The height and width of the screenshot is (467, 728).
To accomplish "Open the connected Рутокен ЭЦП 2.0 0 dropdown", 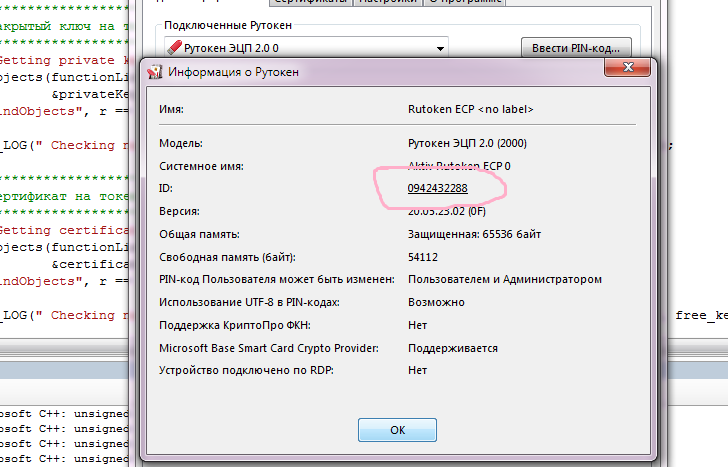I will (x=306, y=48).
